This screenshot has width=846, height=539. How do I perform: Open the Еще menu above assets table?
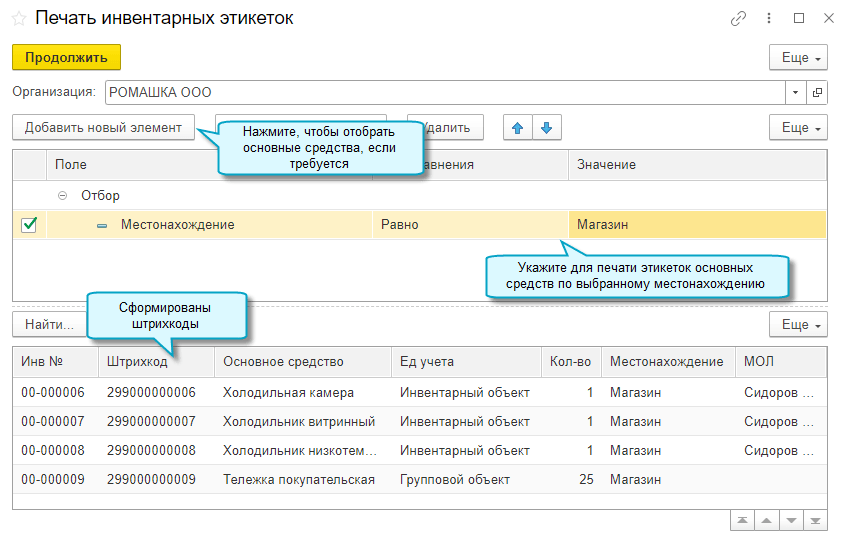pyautogui.click(x=798, y=325)
